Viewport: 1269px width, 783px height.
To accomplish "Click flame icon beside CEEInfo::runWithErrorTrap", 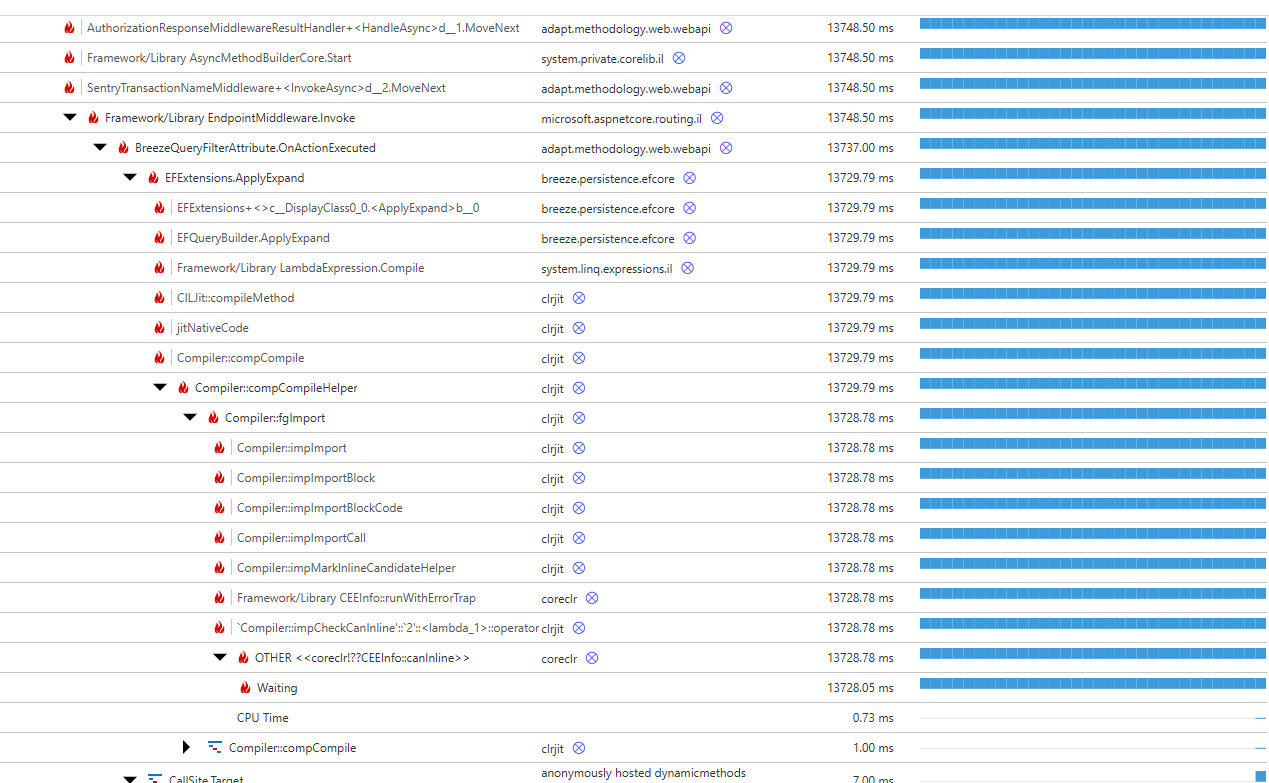I will (x=219, y=598).
